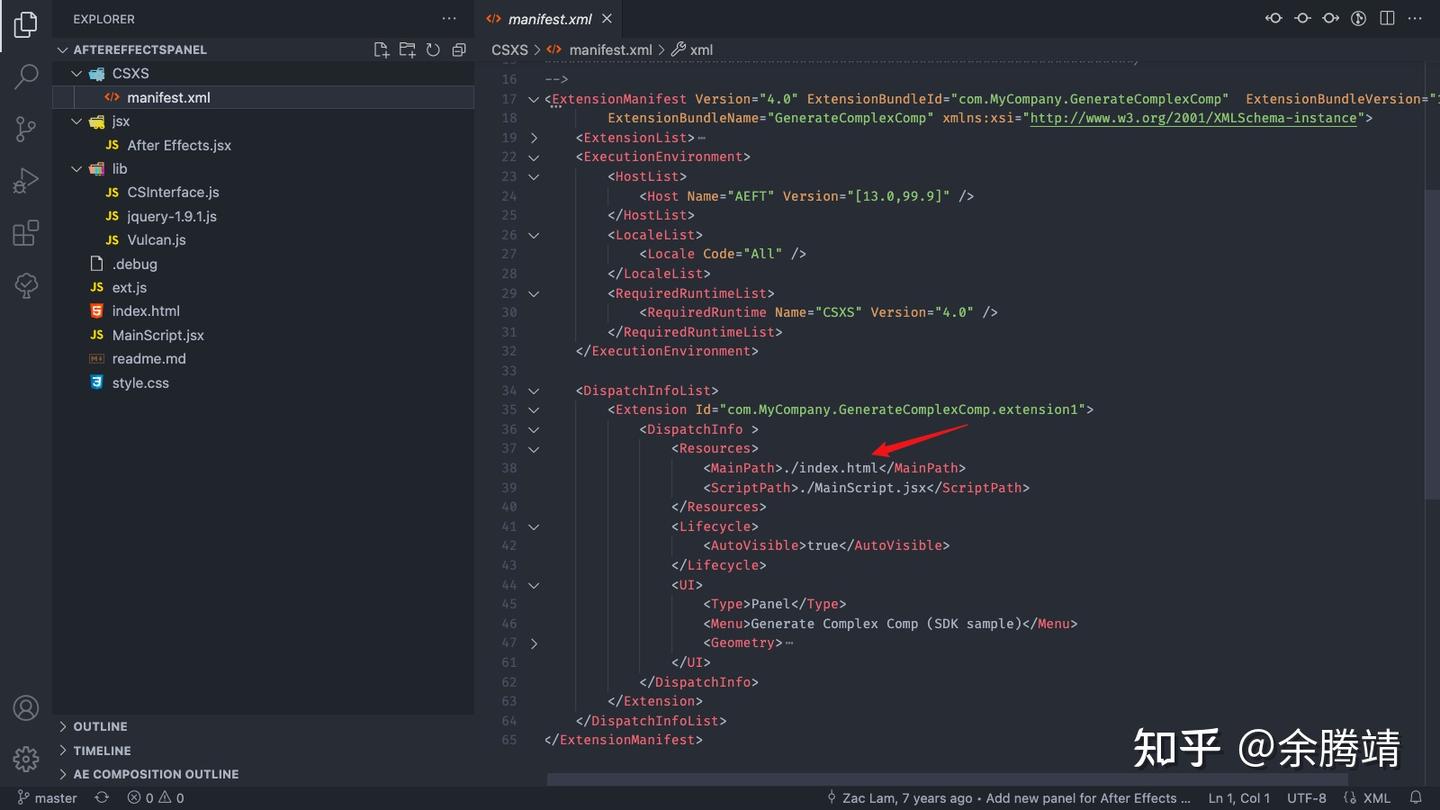Screen dimensions: 1440x810
Task: Toggle the split editor layout button
Action: click(x=1387, y=18)
